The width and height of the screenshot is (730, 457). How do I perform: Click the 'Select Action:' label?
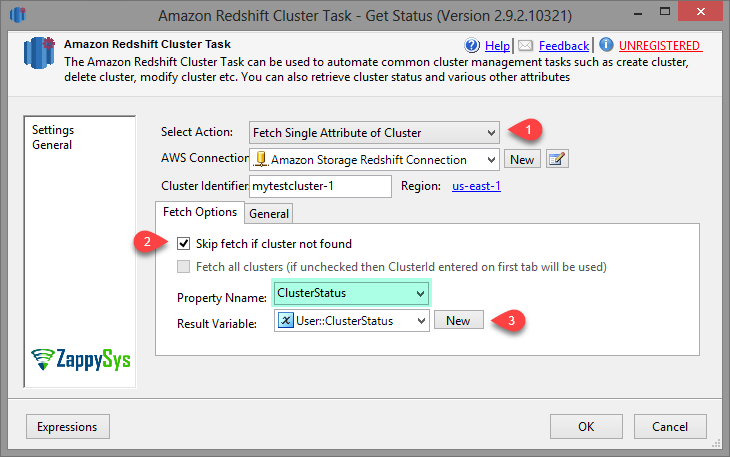tap(197, 132)
